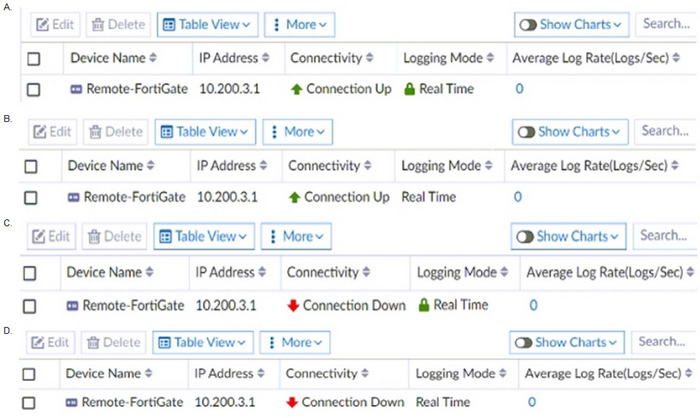Toggle the Show Charts switch in panel B
This screenshot has height=418, width=700.
point(526,132)
